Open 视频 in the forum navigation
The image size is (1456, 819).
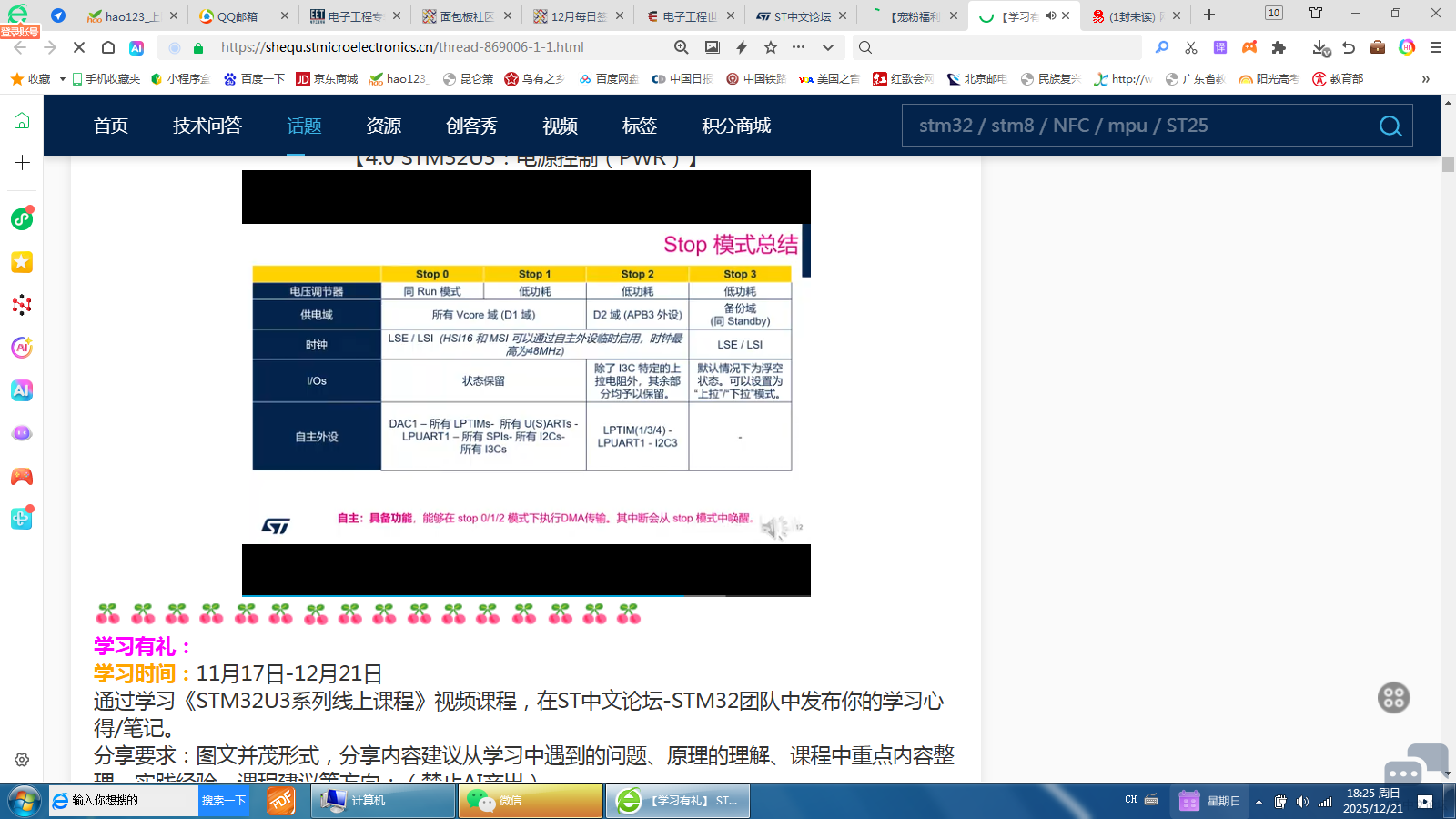tap(561, 126)
